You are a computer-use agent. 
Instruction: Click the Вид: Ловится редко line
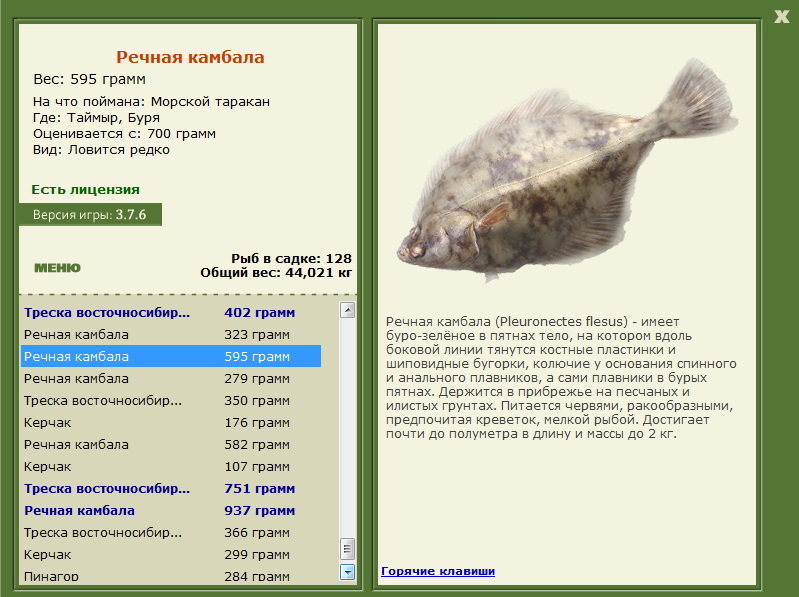click(101, 150)
